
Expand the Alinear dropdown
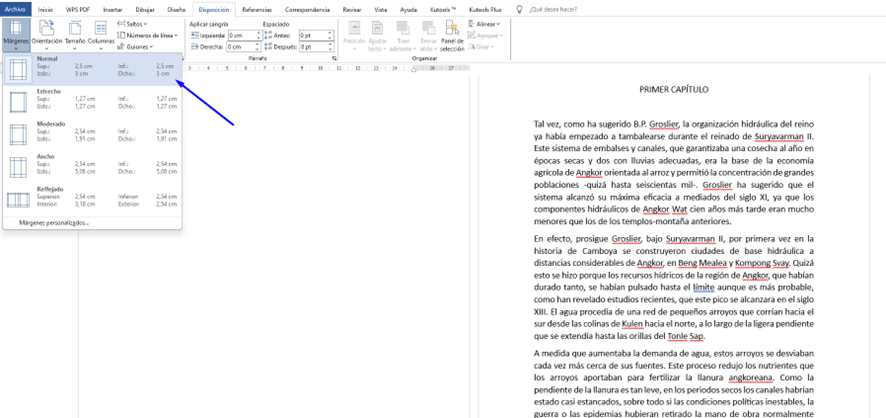click(x=487, y=23)
